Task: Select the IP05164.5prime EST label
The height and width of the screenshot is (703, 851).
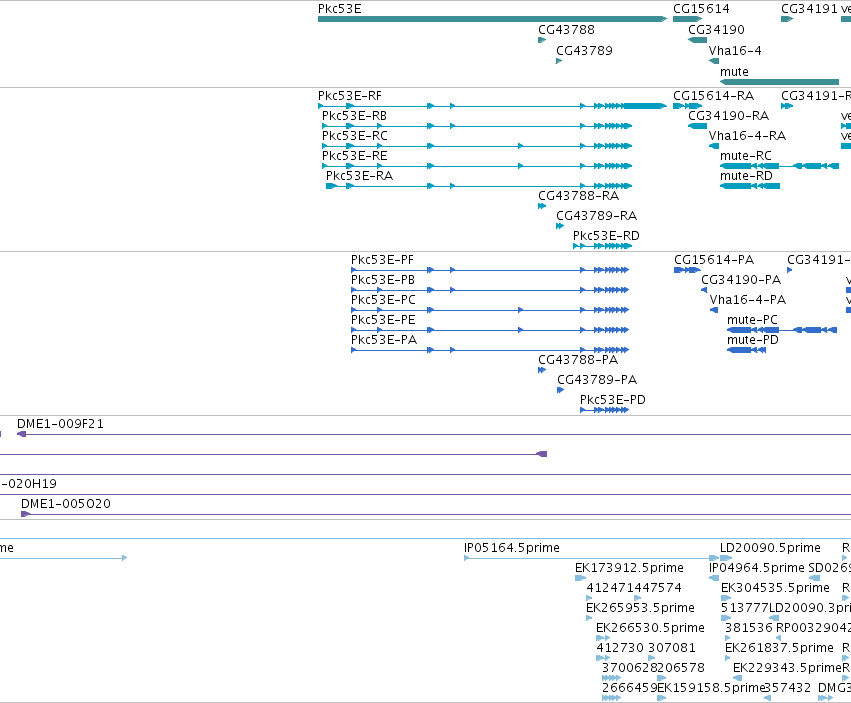Action: click(512, 548)
